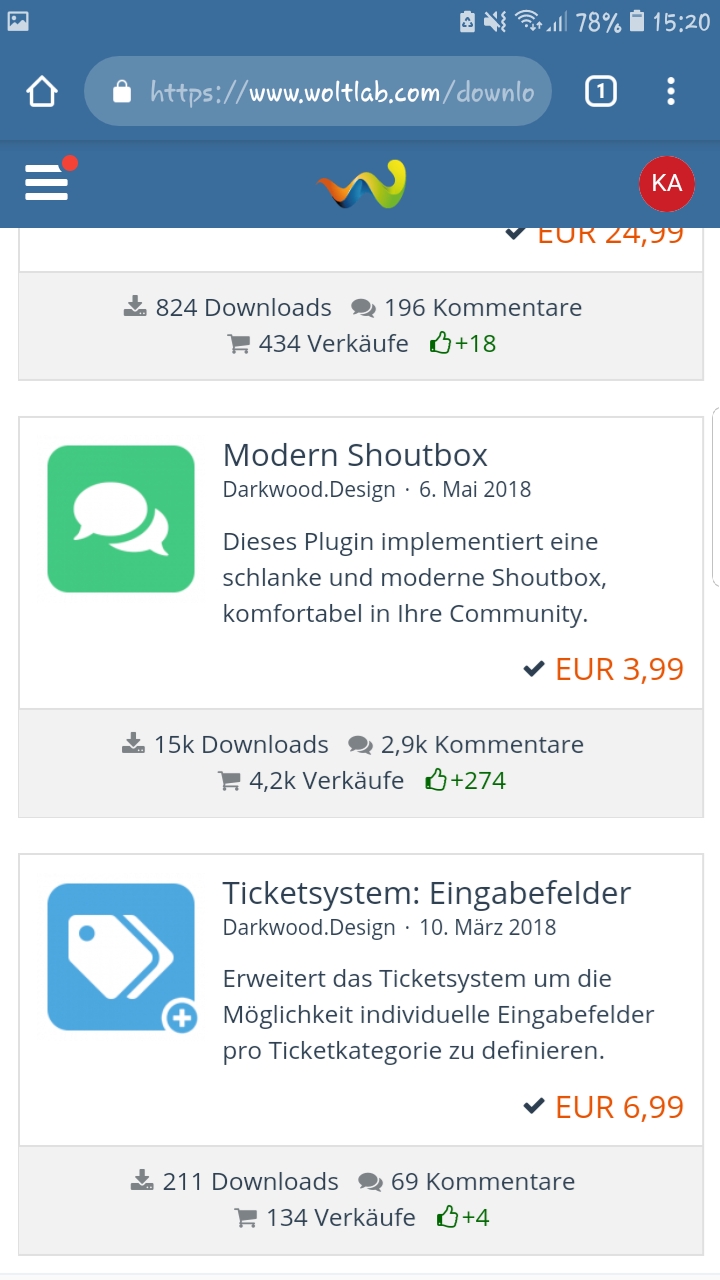720x1280 pixels.
Task: Tap the browser URL address bar
Action: coord(340,93)
